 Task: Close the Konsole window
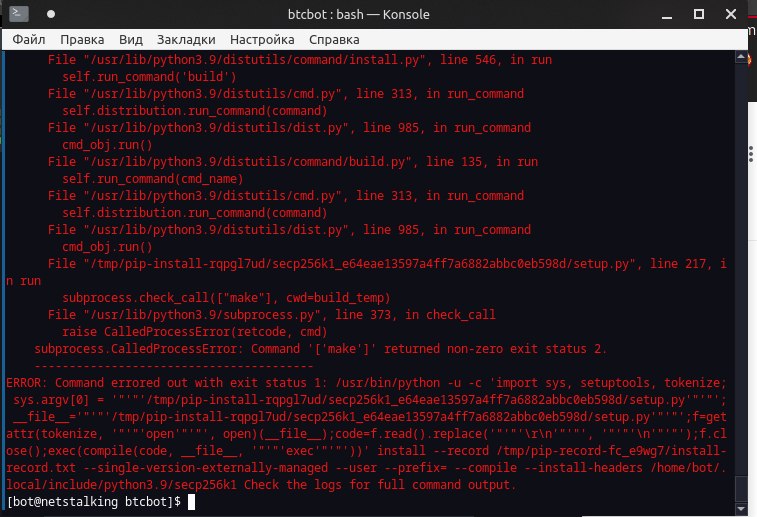tap(731, 14)
